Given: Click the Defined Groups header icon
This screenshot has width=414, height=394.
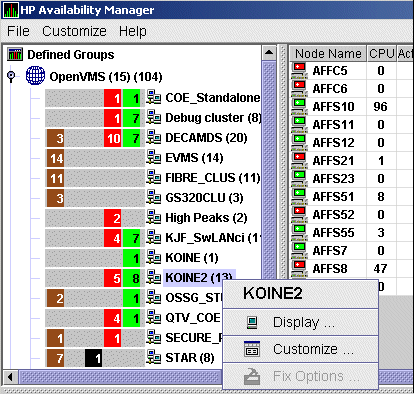Looking at the screenshot, I should coord(15,54).
